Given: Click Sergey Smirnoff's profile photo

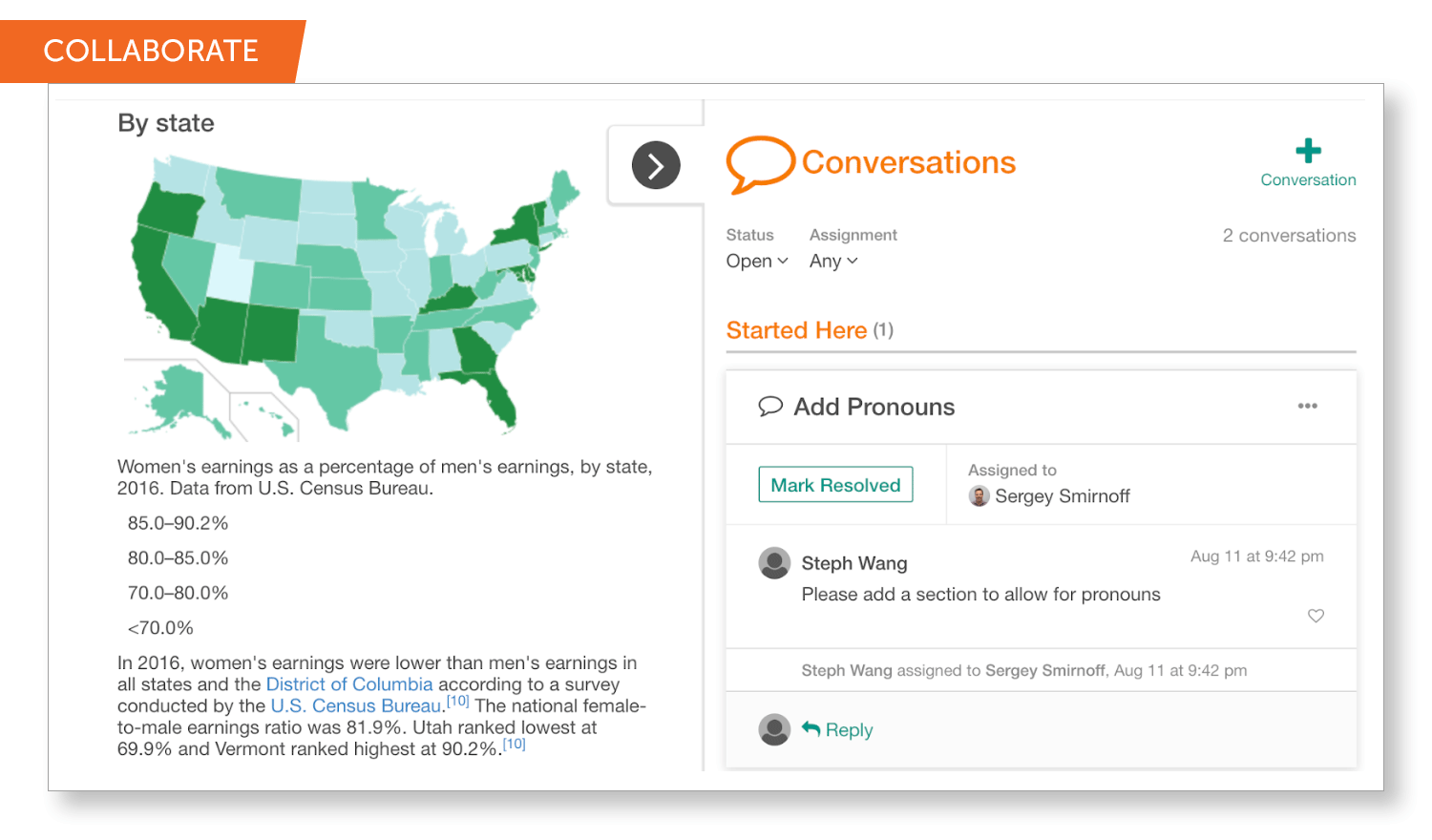Looking at the screenshot, I should [979, 496].
